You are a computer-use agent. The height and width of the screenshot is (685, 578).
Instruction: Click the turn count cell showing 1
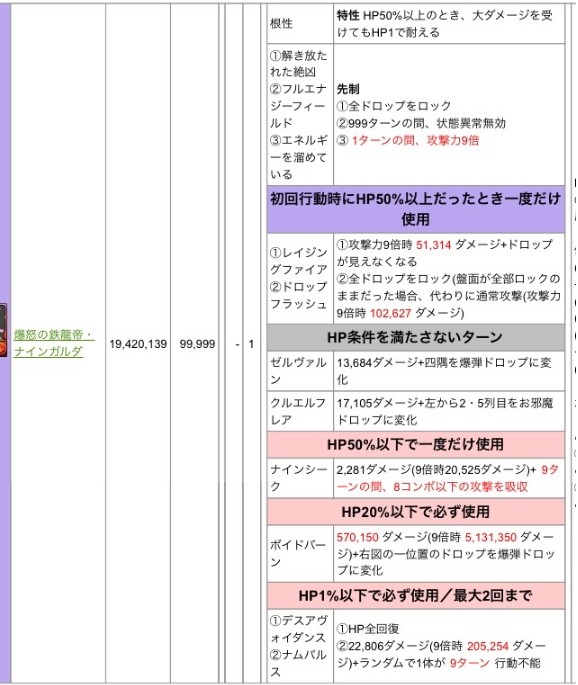click(251, 344)
